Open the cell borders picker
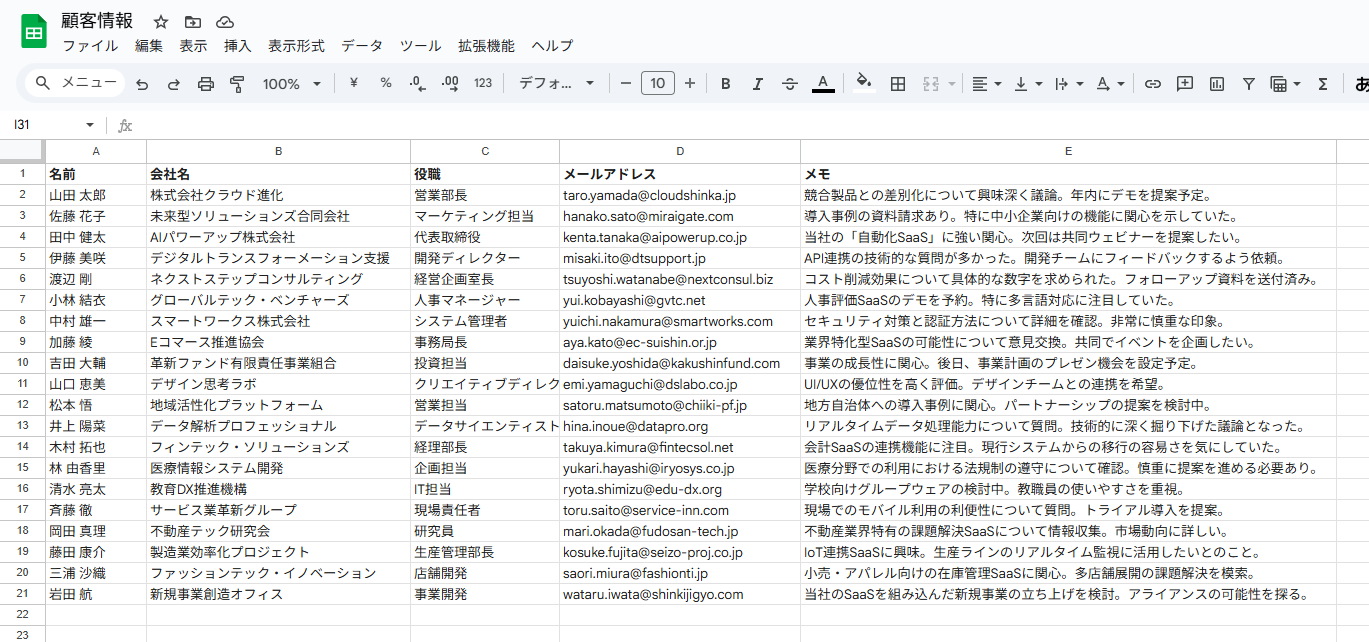 coord(898,84)
